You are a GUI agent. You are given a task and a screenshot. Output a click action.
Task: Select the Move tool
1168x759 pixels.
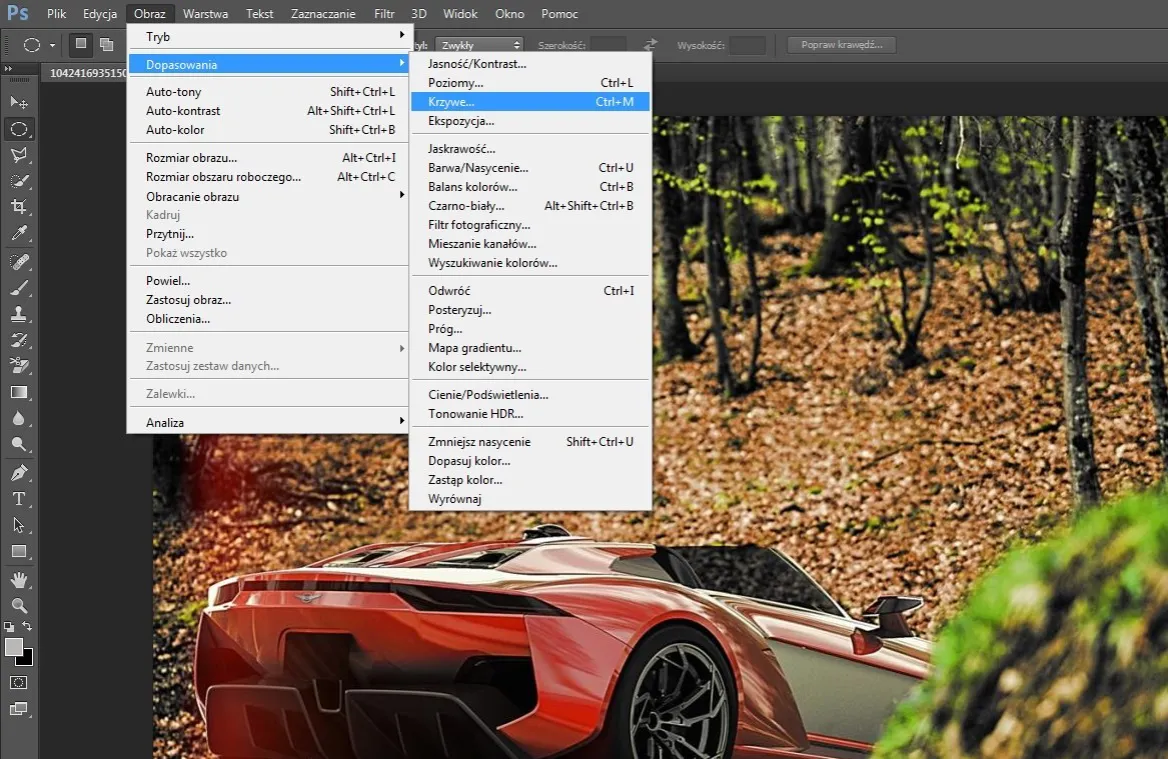pos(20,101)
